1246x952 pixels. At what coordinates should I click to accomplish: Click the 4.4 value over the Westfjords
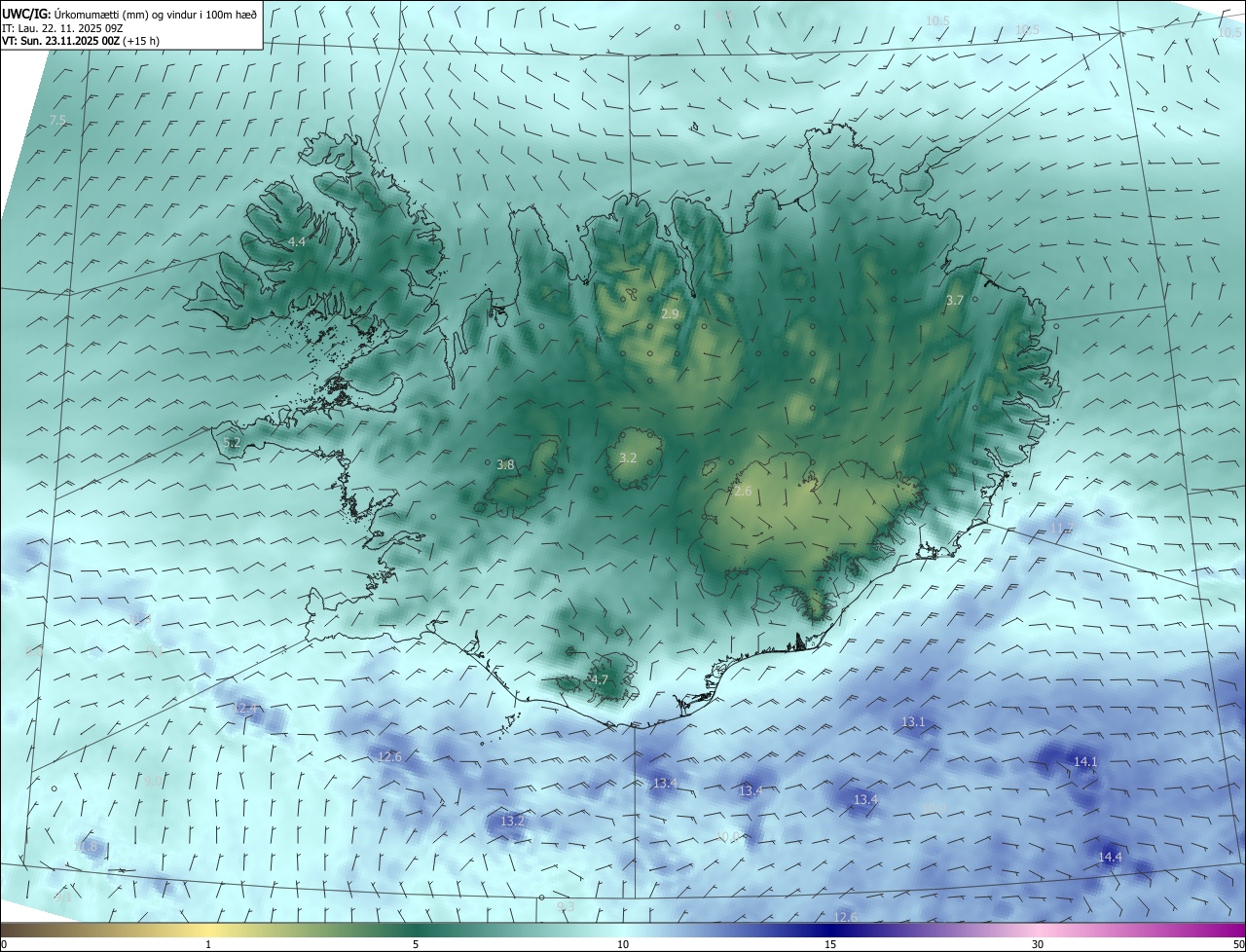[296, 241]
